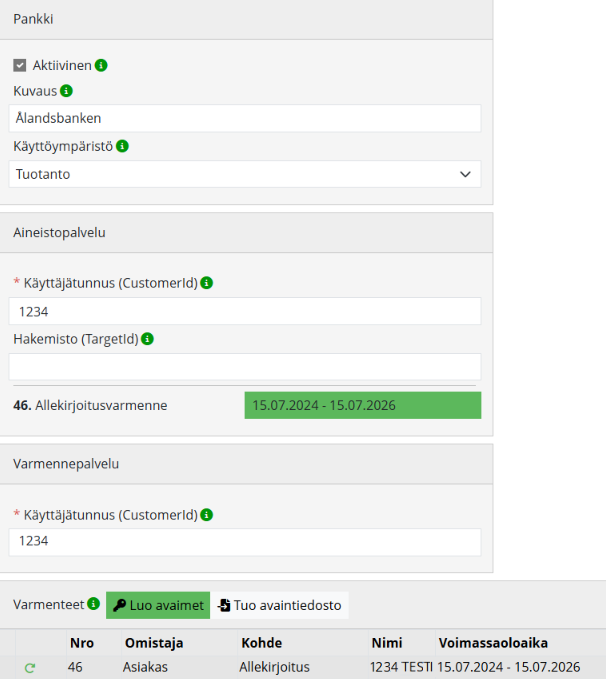The height and width of the screenshot is (682, 606).
Task: Select the Allekirjoitus cell in certificate row
Action: click(x=274, y=667)
